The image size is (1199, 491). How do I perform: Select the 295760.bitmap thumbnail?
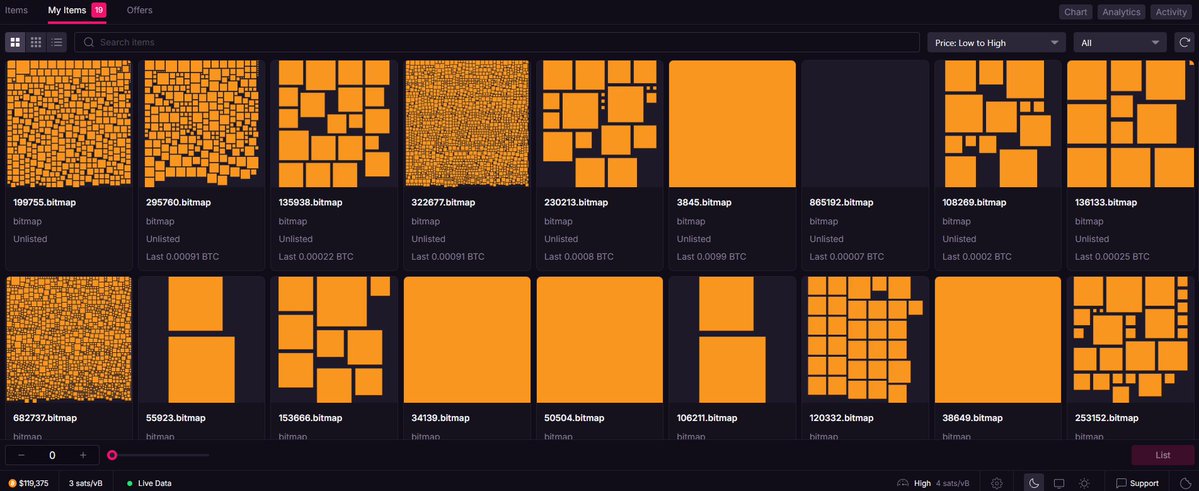(202, 124)
